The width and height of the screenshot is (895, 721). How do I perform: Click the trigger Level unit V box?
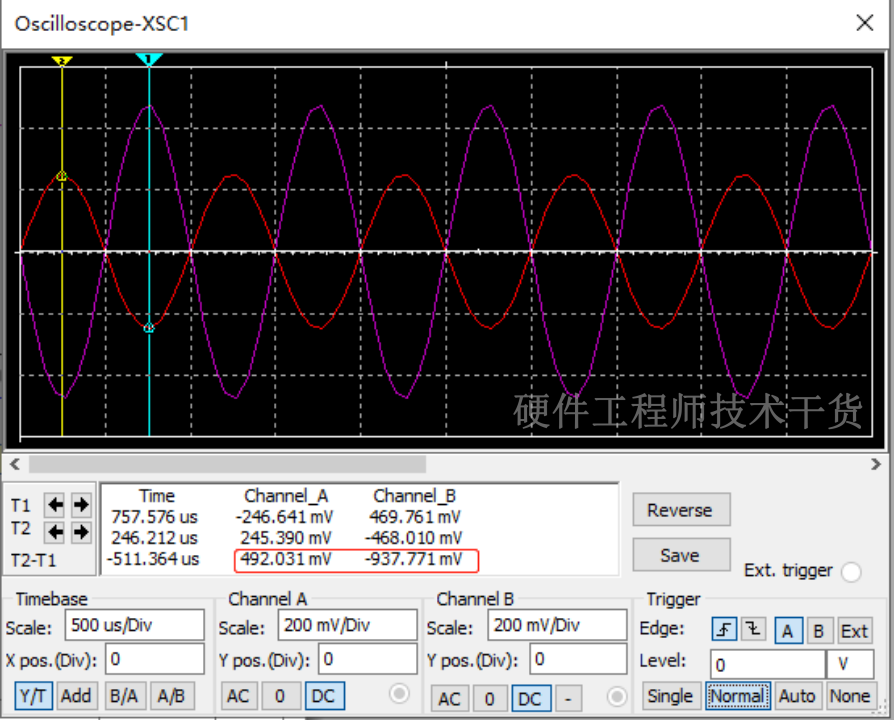coord(850,663)
